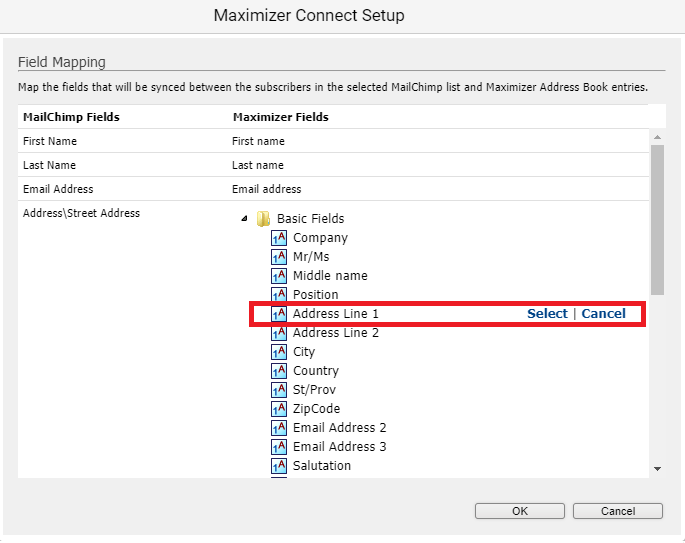The width and height of the screenshot is (685, 543).
Task: Click the MailChimp Fields column header
Action: click(x=71, y=117)
